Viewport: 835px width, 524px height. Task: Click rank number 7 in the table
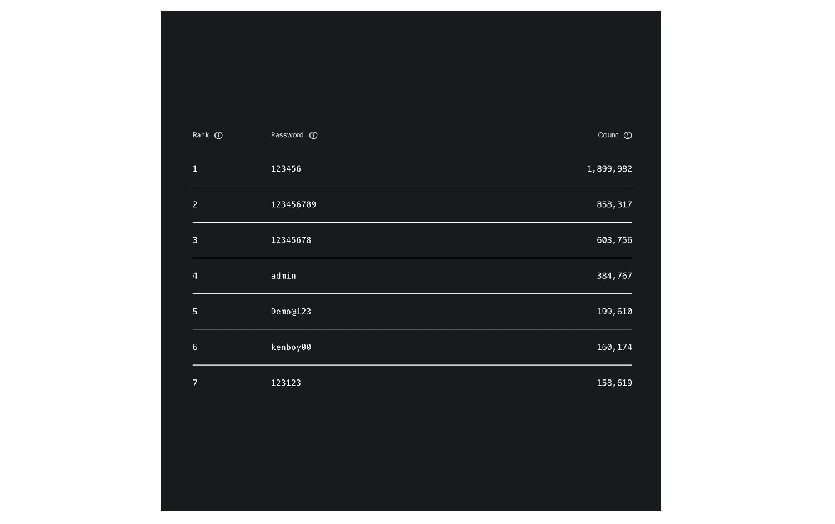click(195, 383)
